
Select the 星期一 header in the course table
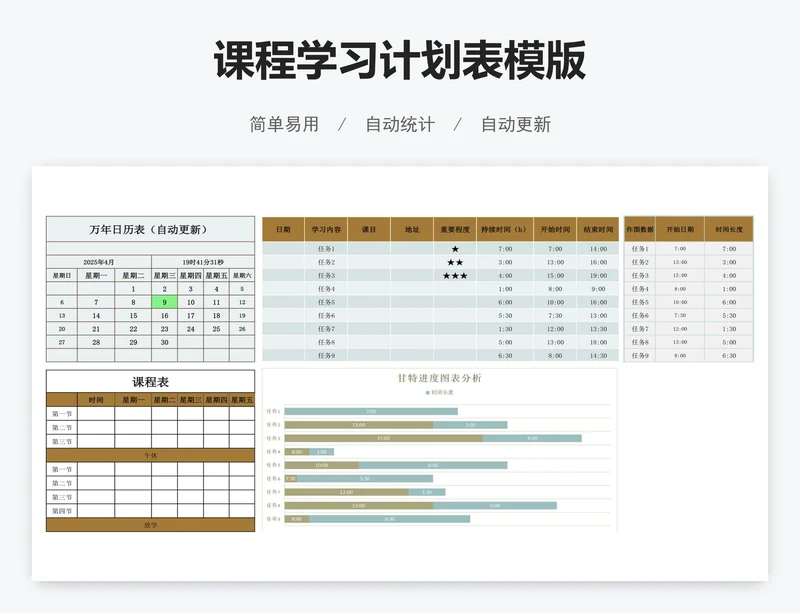tap(133, 400)
